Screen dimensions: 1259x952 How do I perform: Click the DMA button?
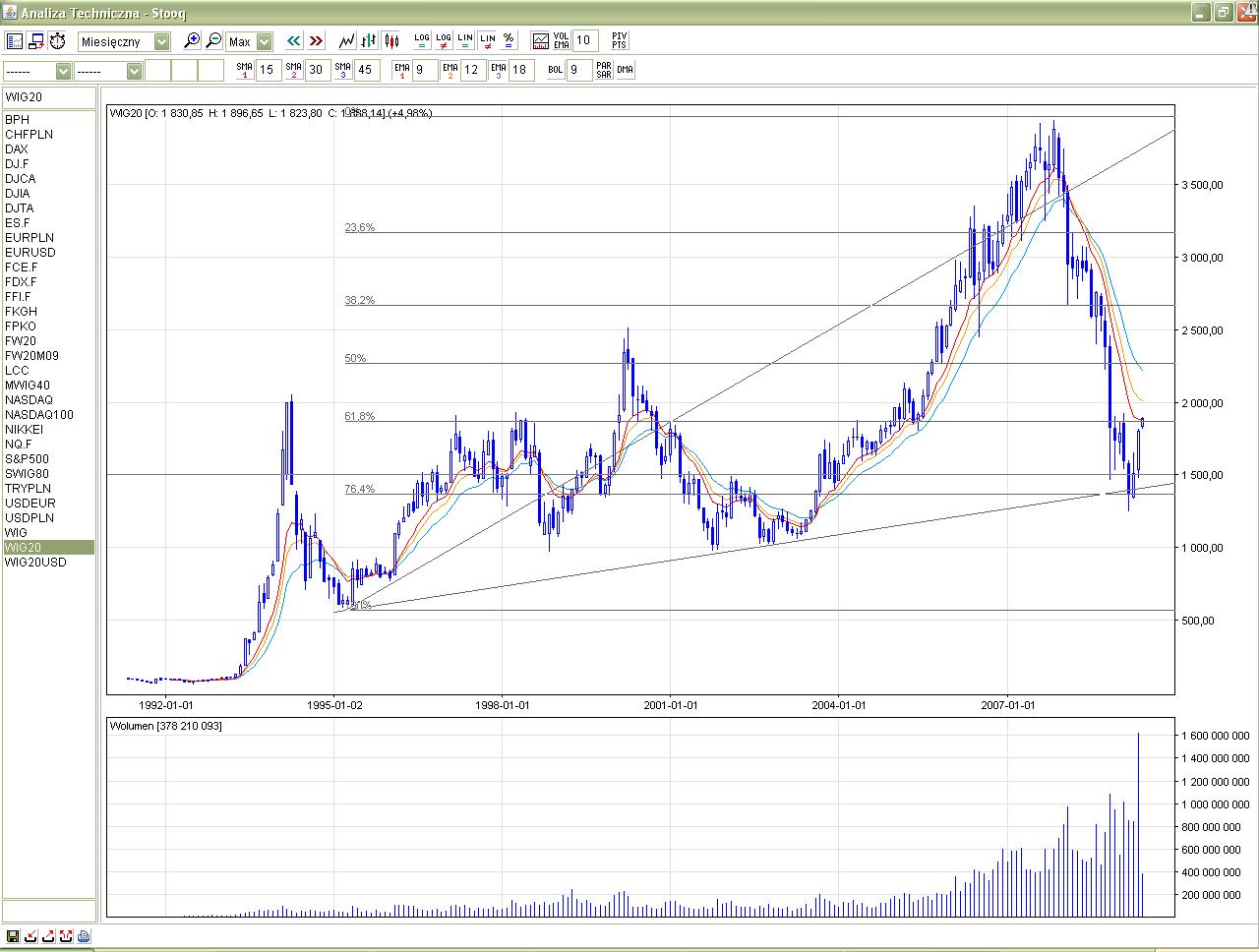(625, 70)
